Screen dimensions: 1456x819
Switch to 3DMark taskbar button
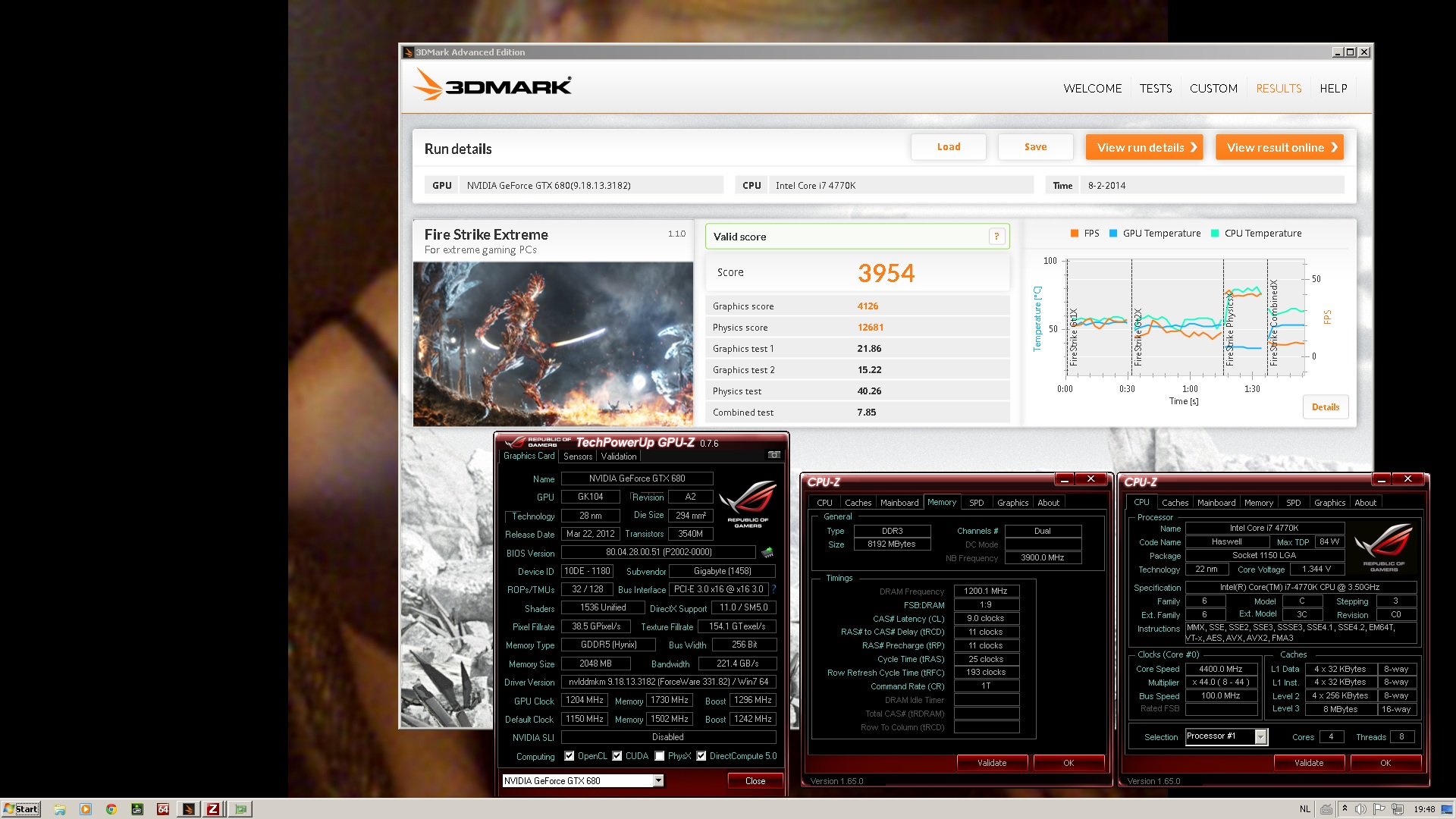[x=189, y=809]
